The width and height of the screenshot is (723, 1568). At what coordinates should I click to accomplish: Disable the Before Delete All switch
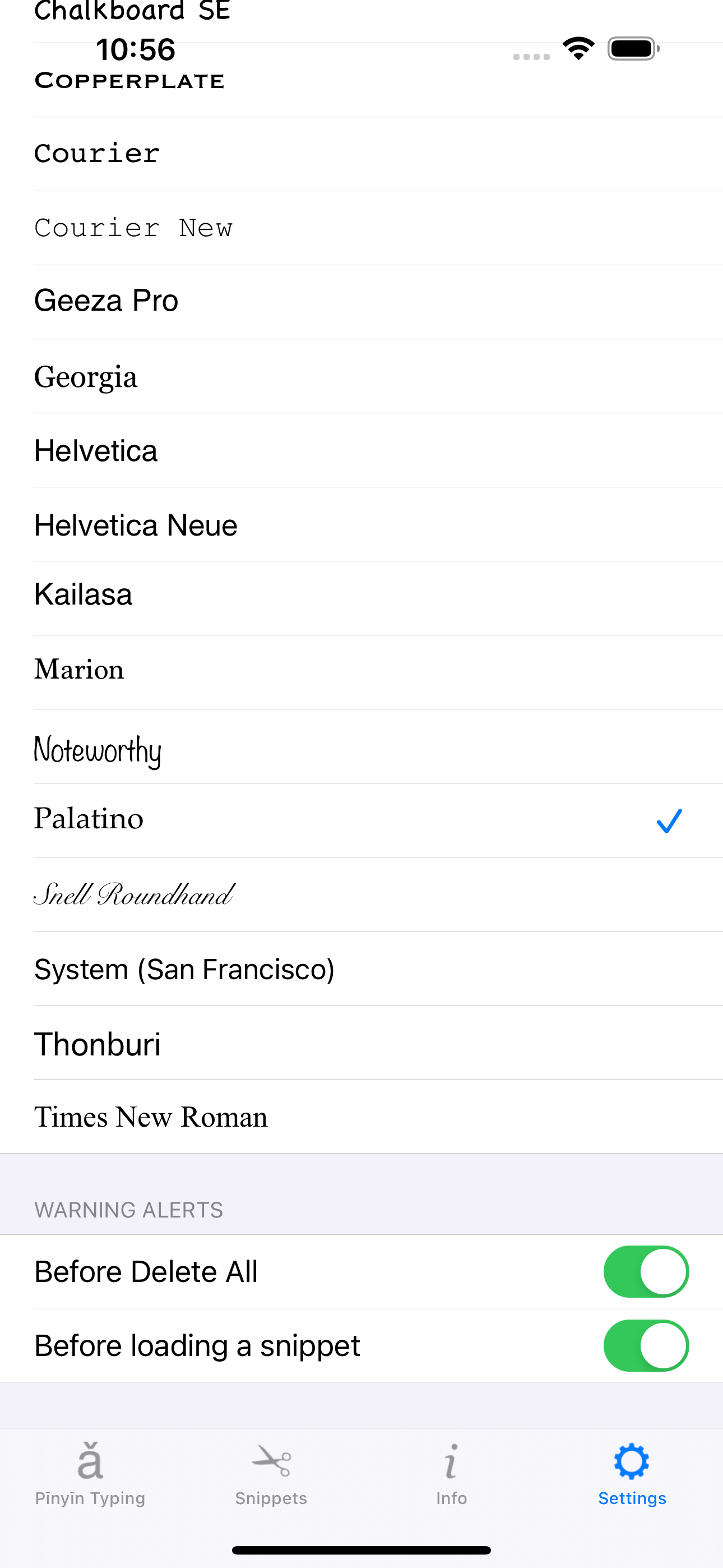[646, 1271]
